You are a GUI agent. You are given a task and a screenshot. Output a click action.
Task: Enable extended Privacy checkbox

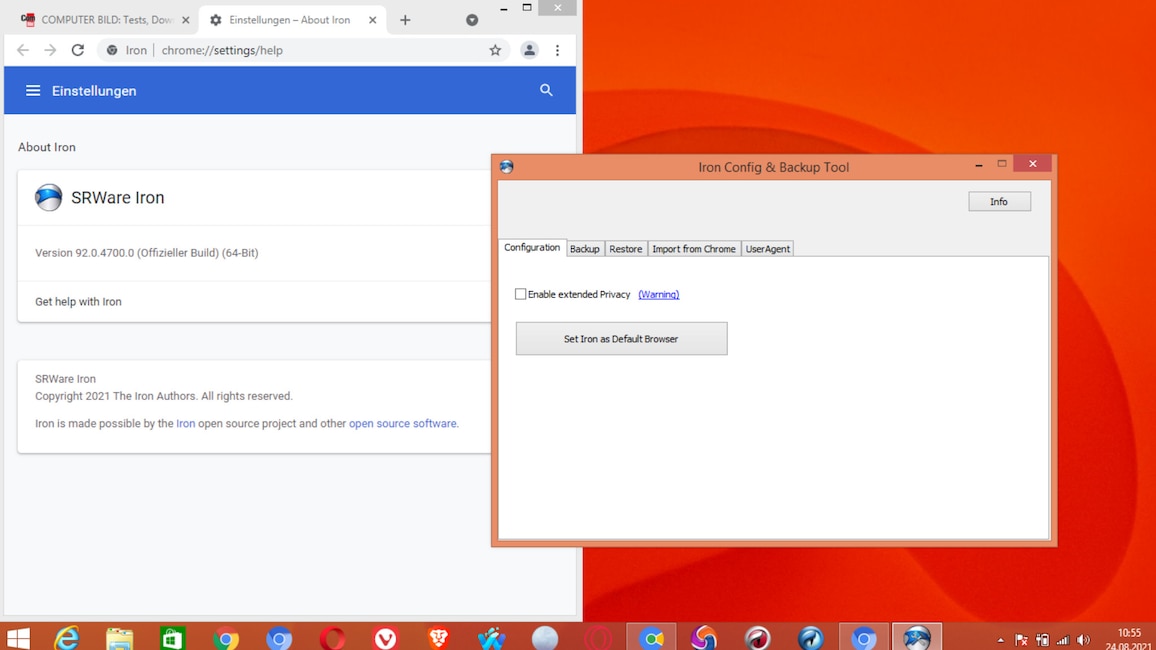(x=520, y=294)
